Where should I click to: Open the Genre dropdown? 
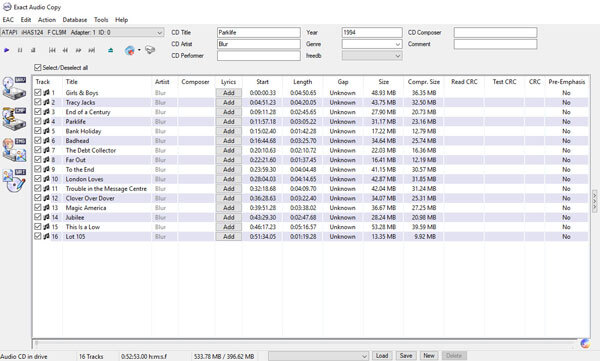(x=372, y=44)
